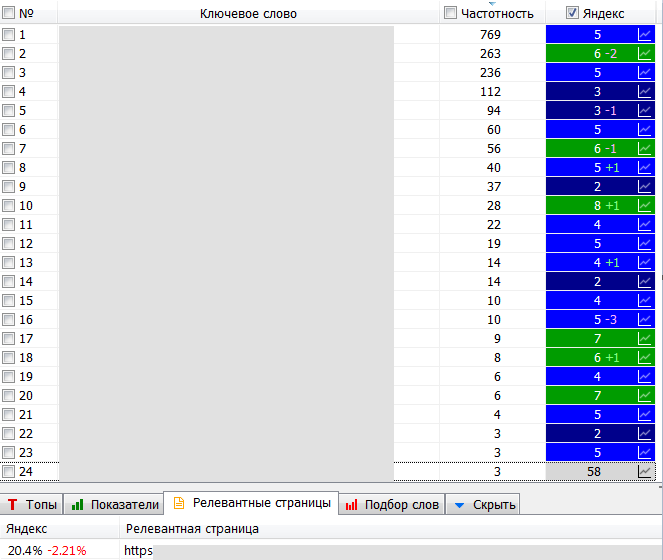Select the Яндекс position cell '5 -3'
Screen dimensions: 663x560
pyautogui.click(x=600, y=320)
